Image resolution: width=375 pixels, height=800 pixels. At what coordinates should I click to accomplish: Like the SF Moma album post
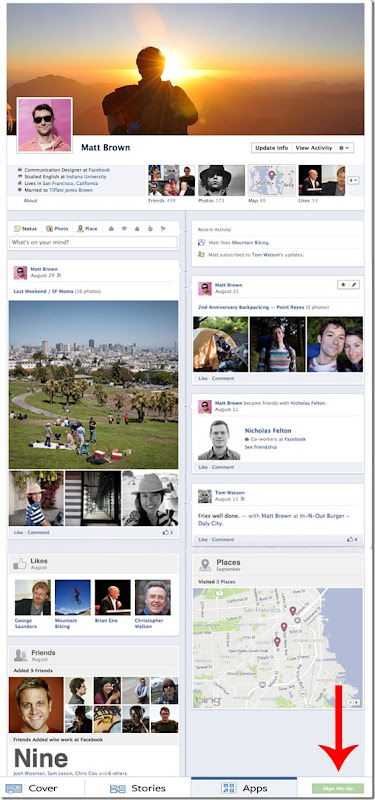point(18,533)
